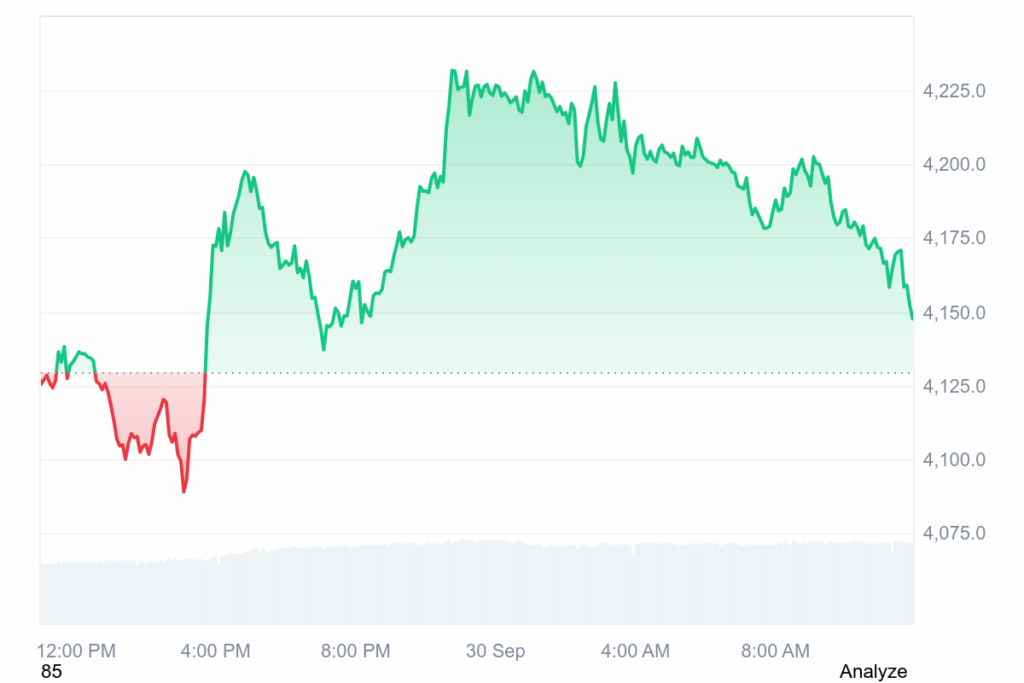Viewport: 1024px width, 683px height.
Task: Click the 8:00 PM time axis label
Action: (x=355, y=651)
